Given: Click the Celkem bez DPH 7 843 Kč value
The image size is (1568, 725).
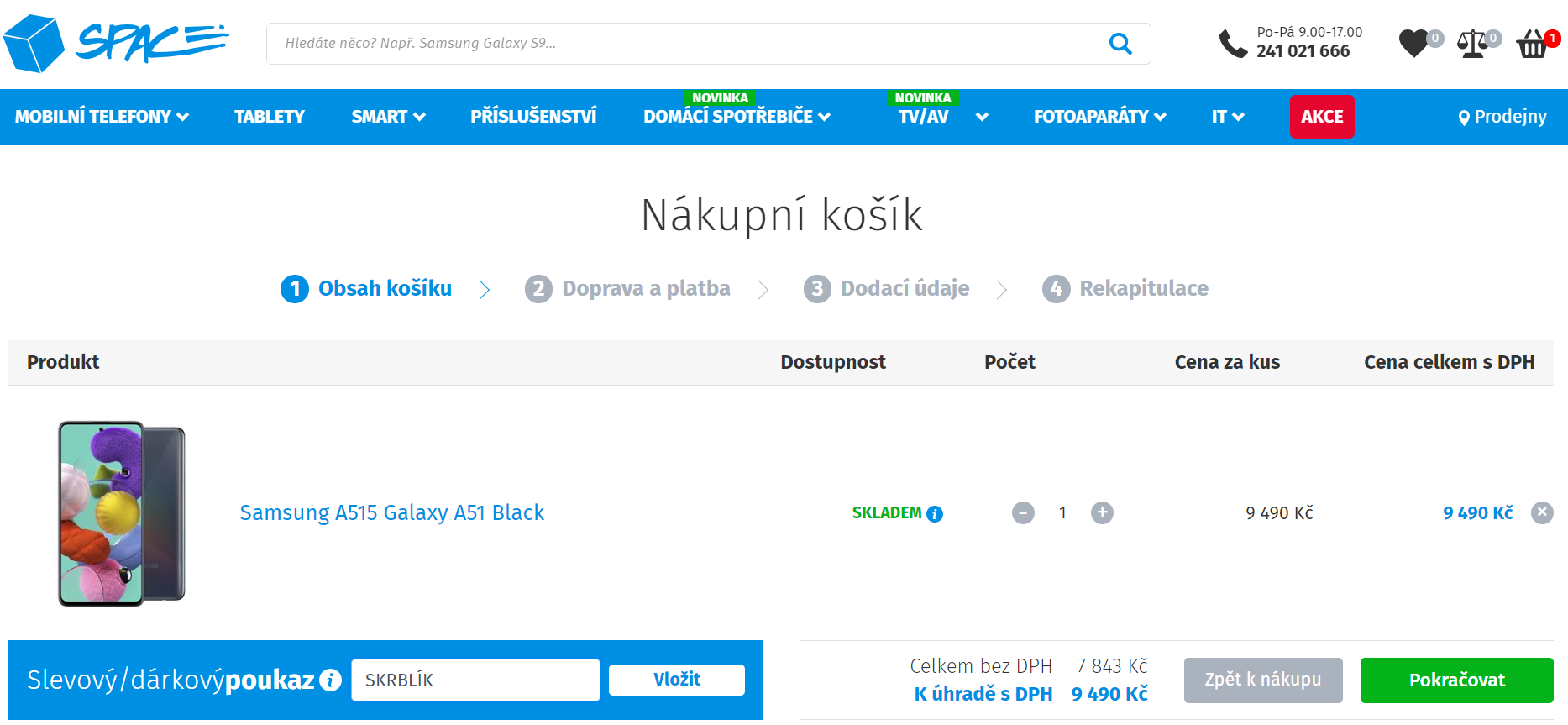Looking at the screenshot, I should 1112,666.
